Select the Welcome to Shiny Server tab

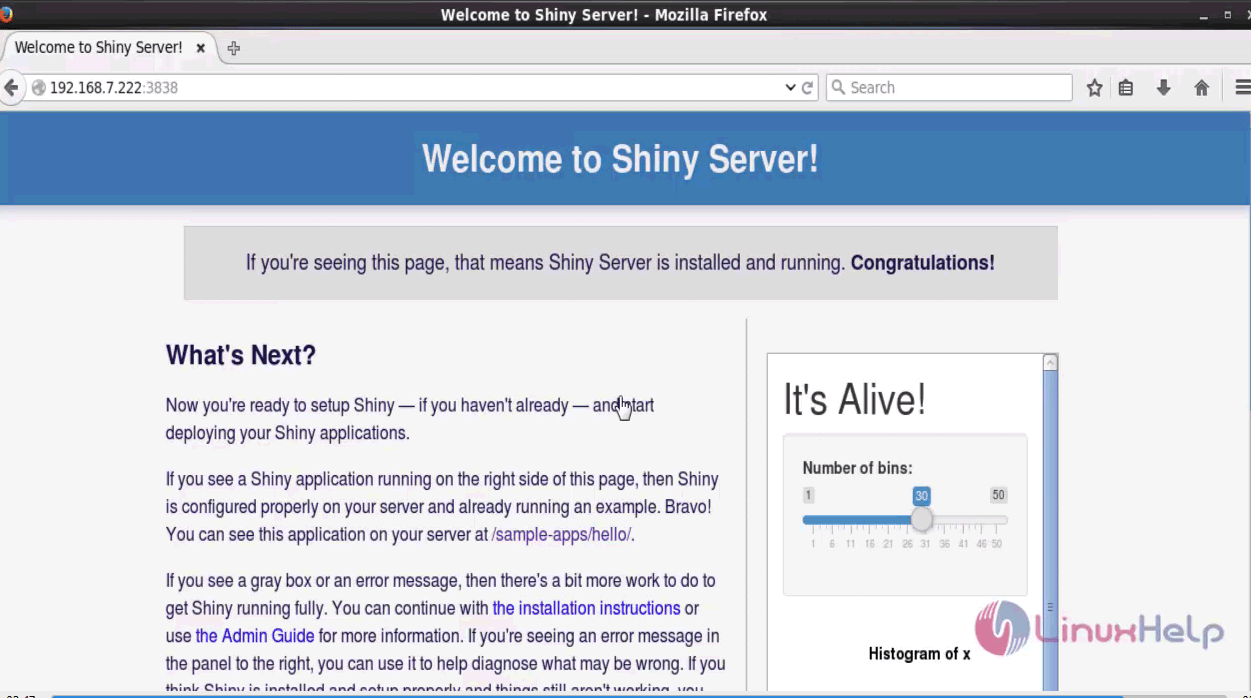point(98,47)
